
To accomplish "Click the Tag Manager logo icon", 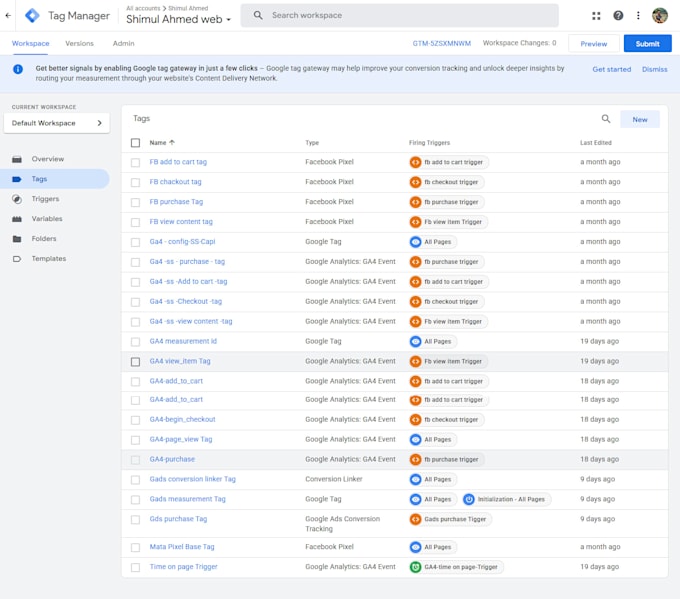I will [x=32, y=16].
